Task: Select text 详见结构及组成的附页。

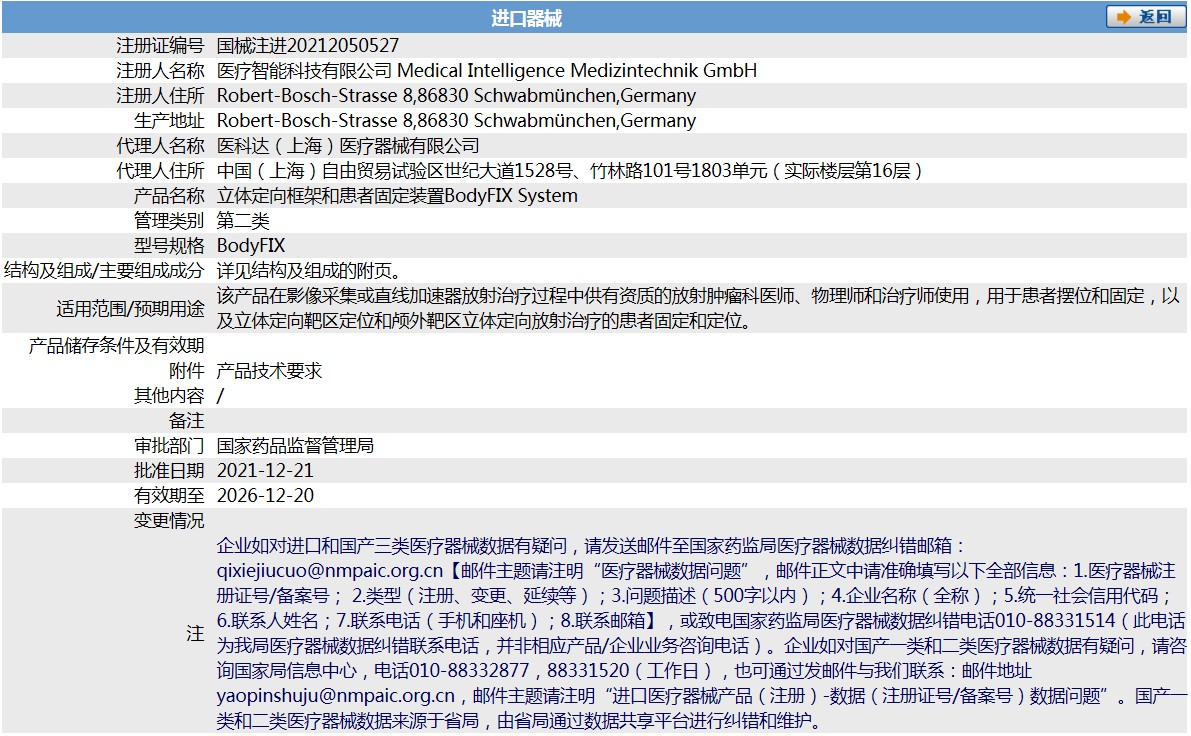Action: click(312, 271)
